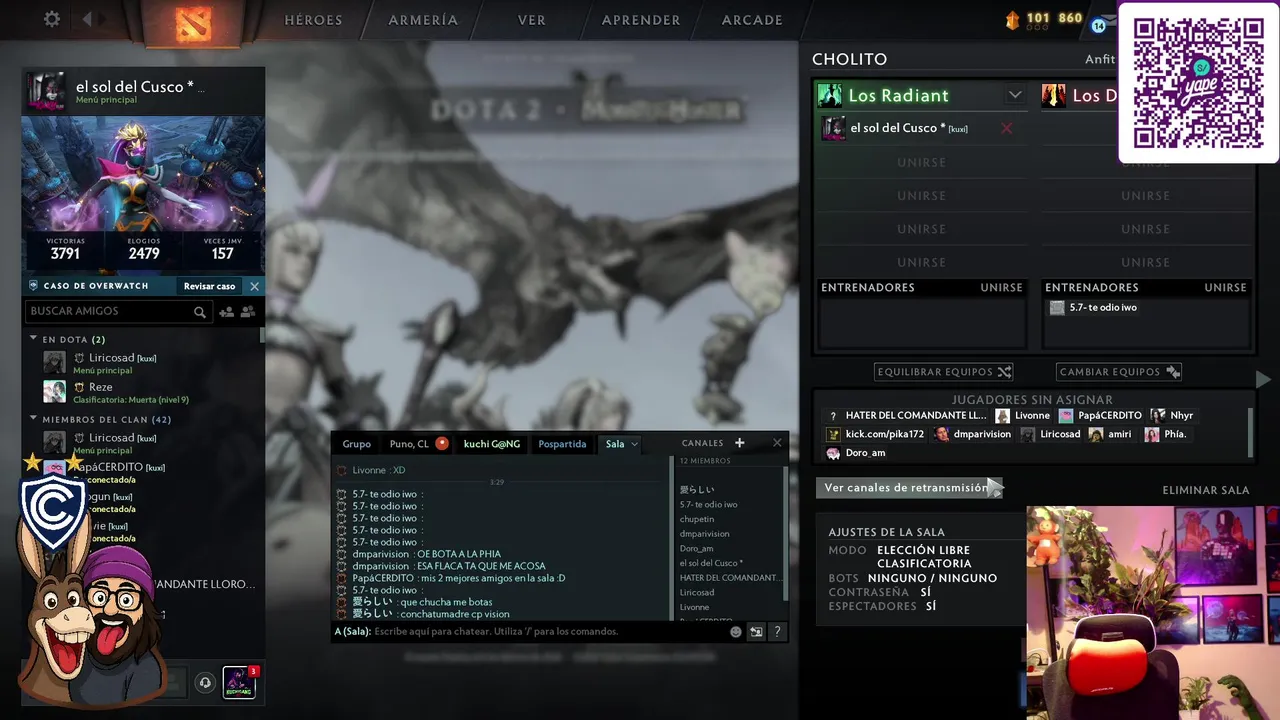This screenshot has width=1280, height=720.
Task: Click the friend search magnifier icon
Action: coord(200,312)
